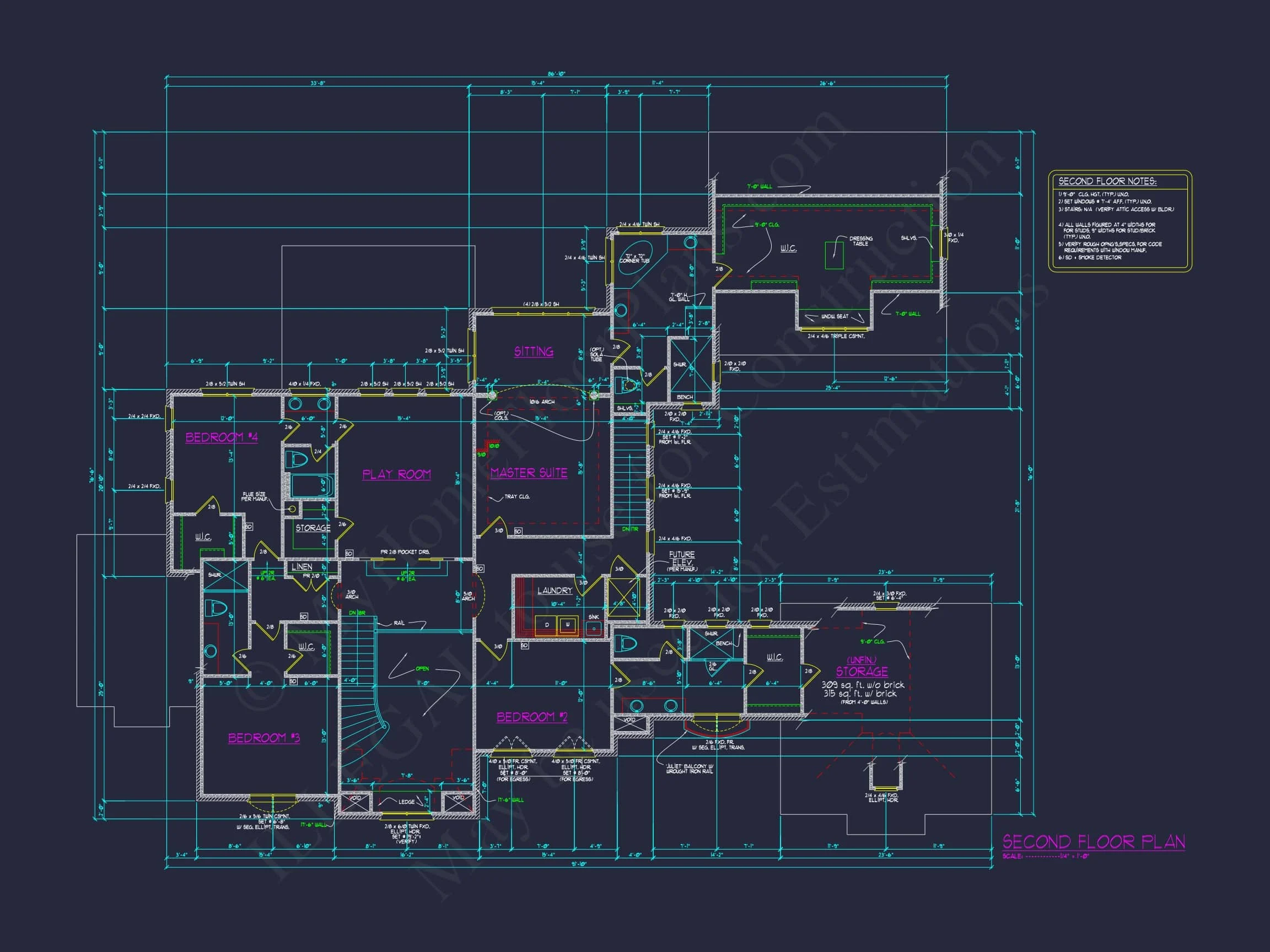
Task: Select the Sitting room label
Action: click(x=534, y=351)
